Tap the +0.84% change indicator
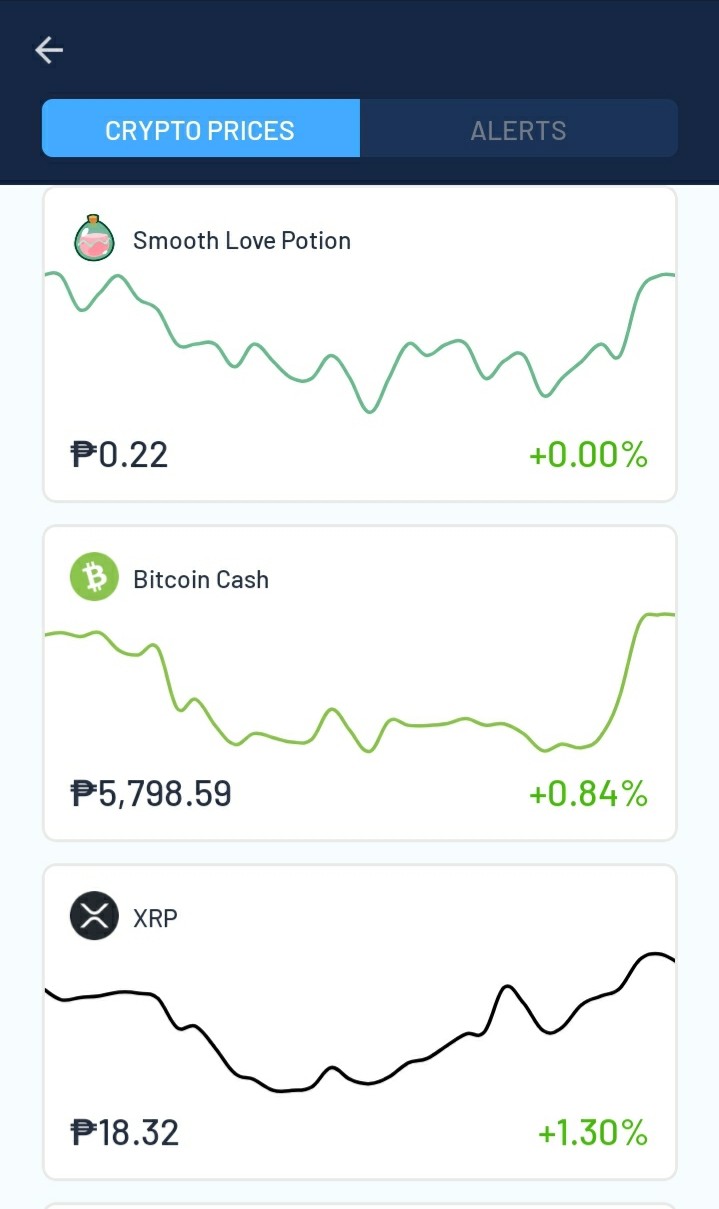This screenshot has width=719, height=1209. pyautogui.click(x=589, y=794)
